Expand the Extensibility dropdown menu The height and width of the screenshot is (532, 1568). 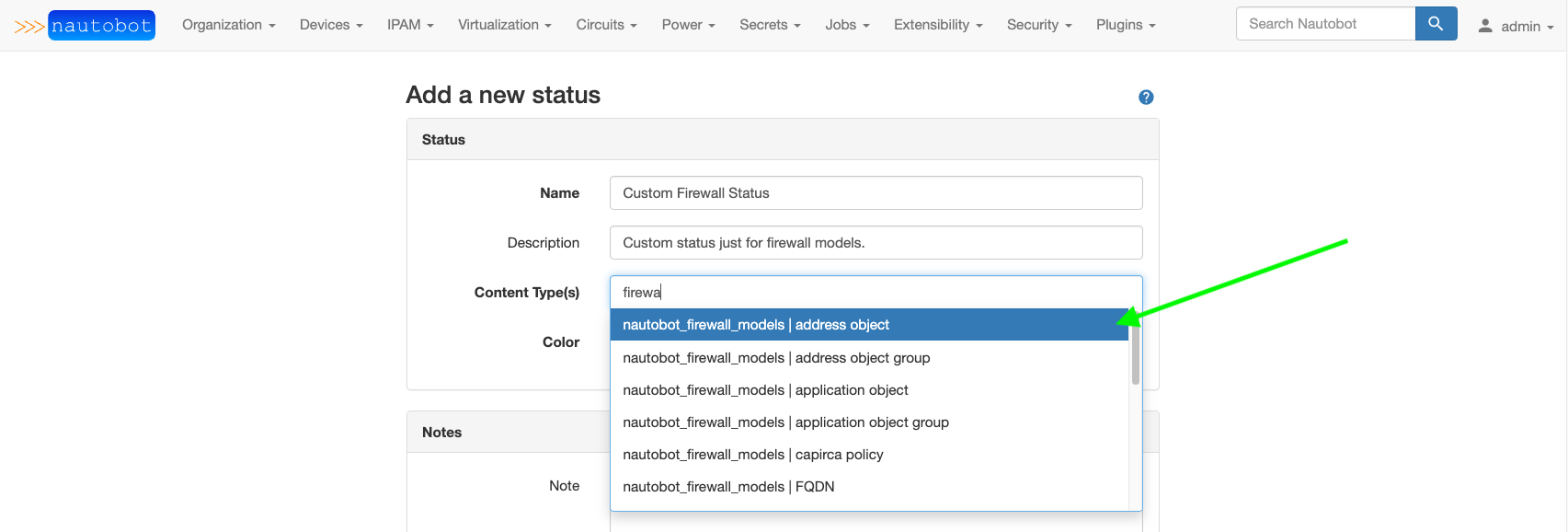point(938,25)
